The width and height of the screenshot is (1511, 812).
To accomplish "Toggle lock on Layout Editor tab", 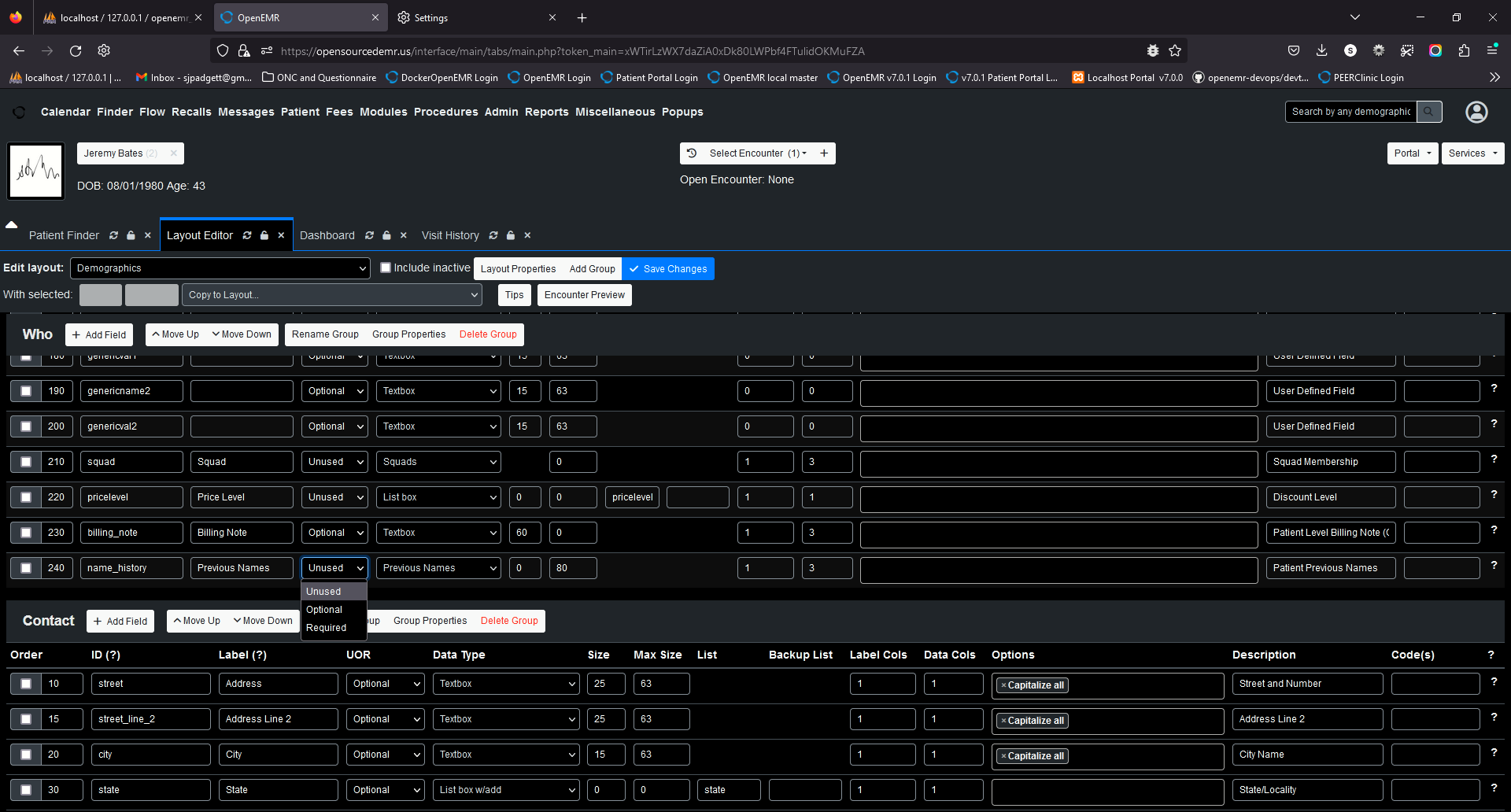I will [x=264, y=235].
